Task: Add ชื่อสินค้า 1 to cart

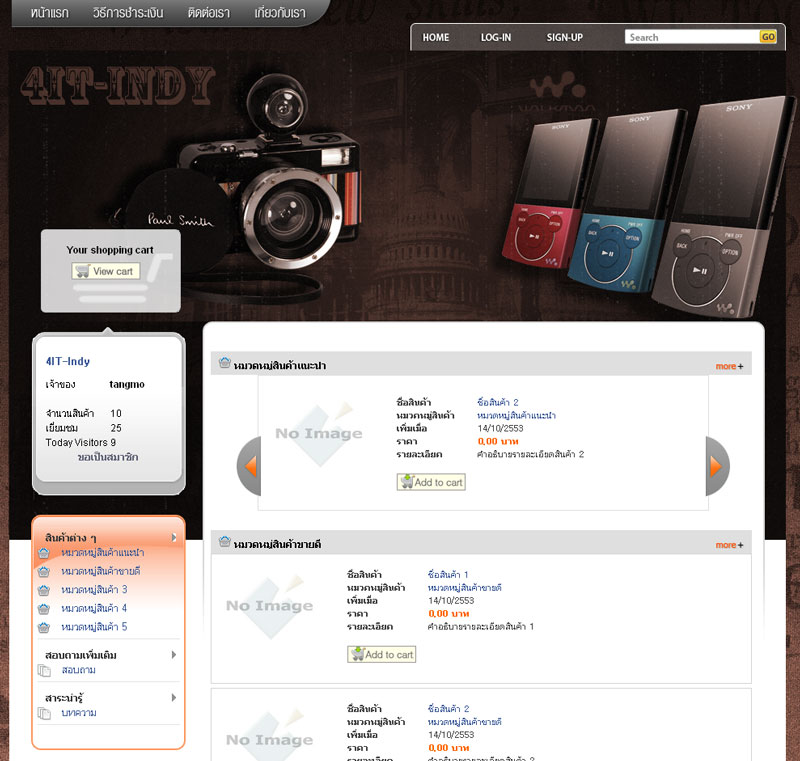Action: (382, 654)
